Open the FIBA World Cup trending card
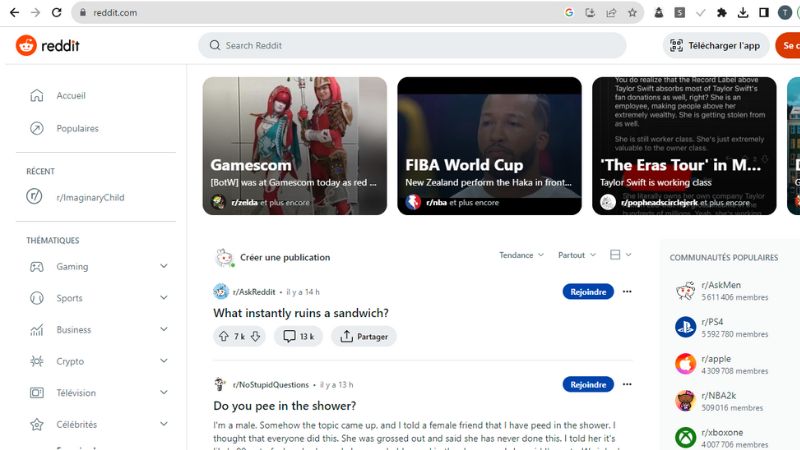 [x=489, y=146]
